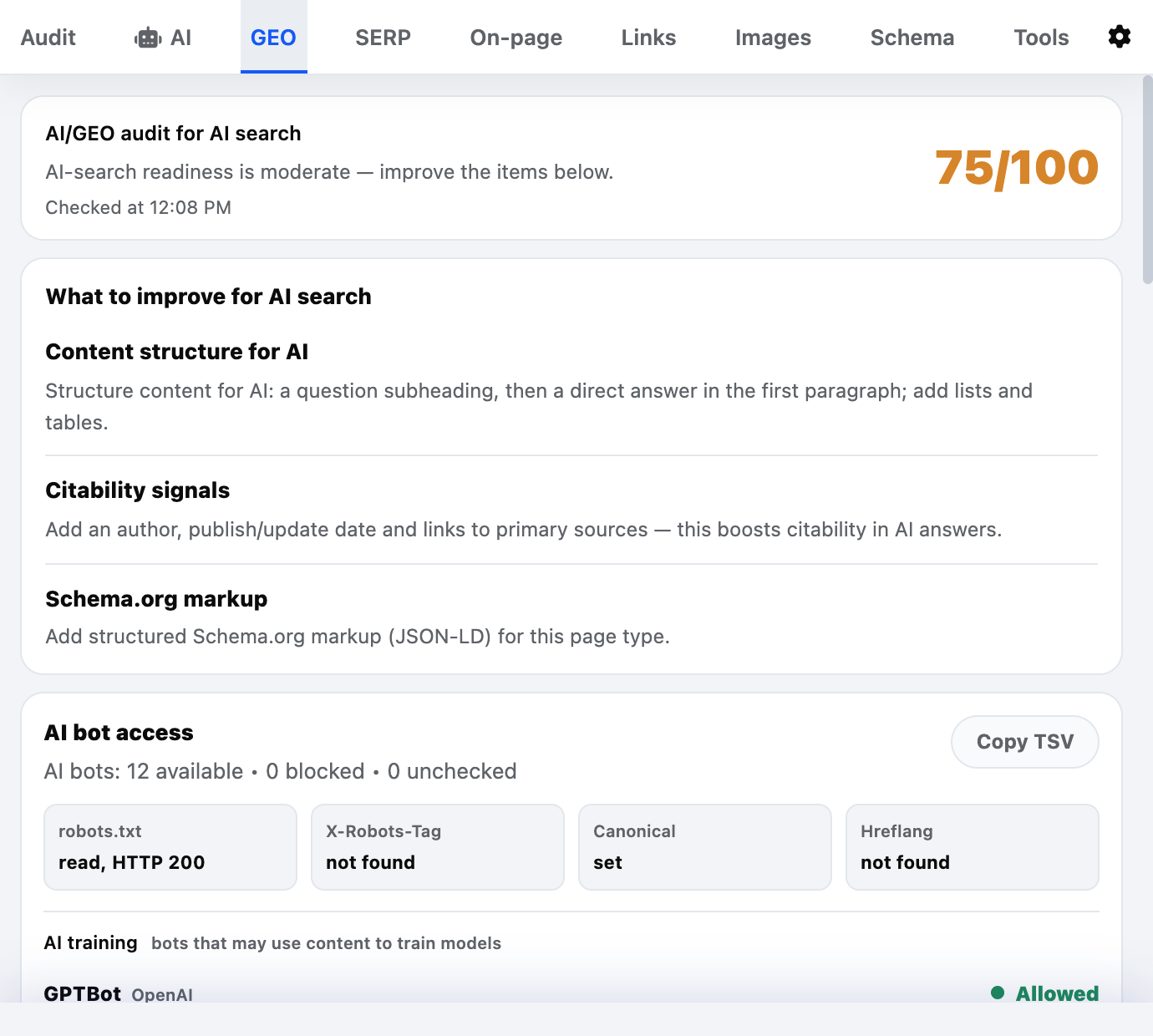
Task: Click the 'Citability signals' heading
Action: point(138,490)
